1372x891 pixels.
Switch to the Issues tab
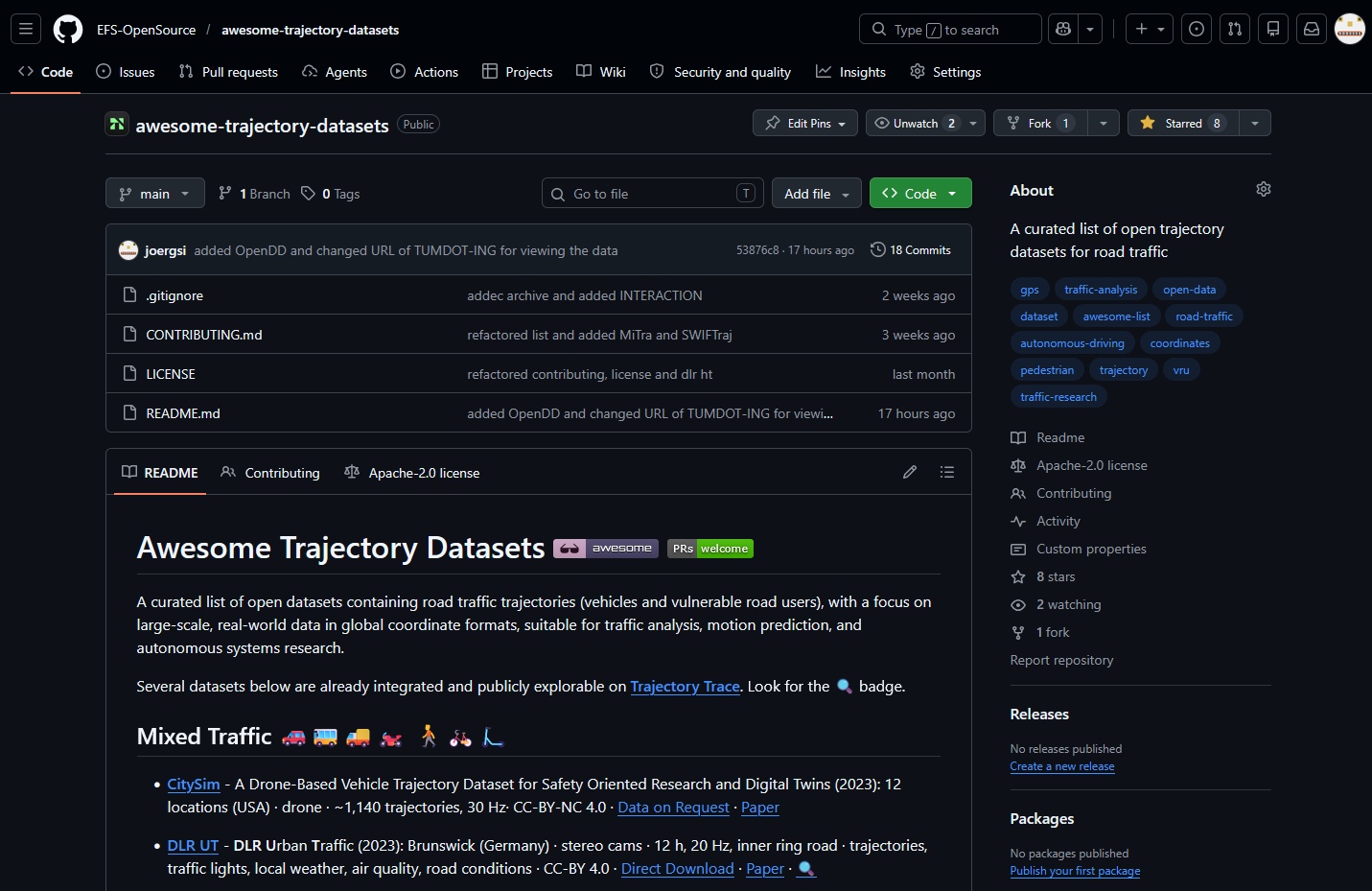[x=126, y=72]
